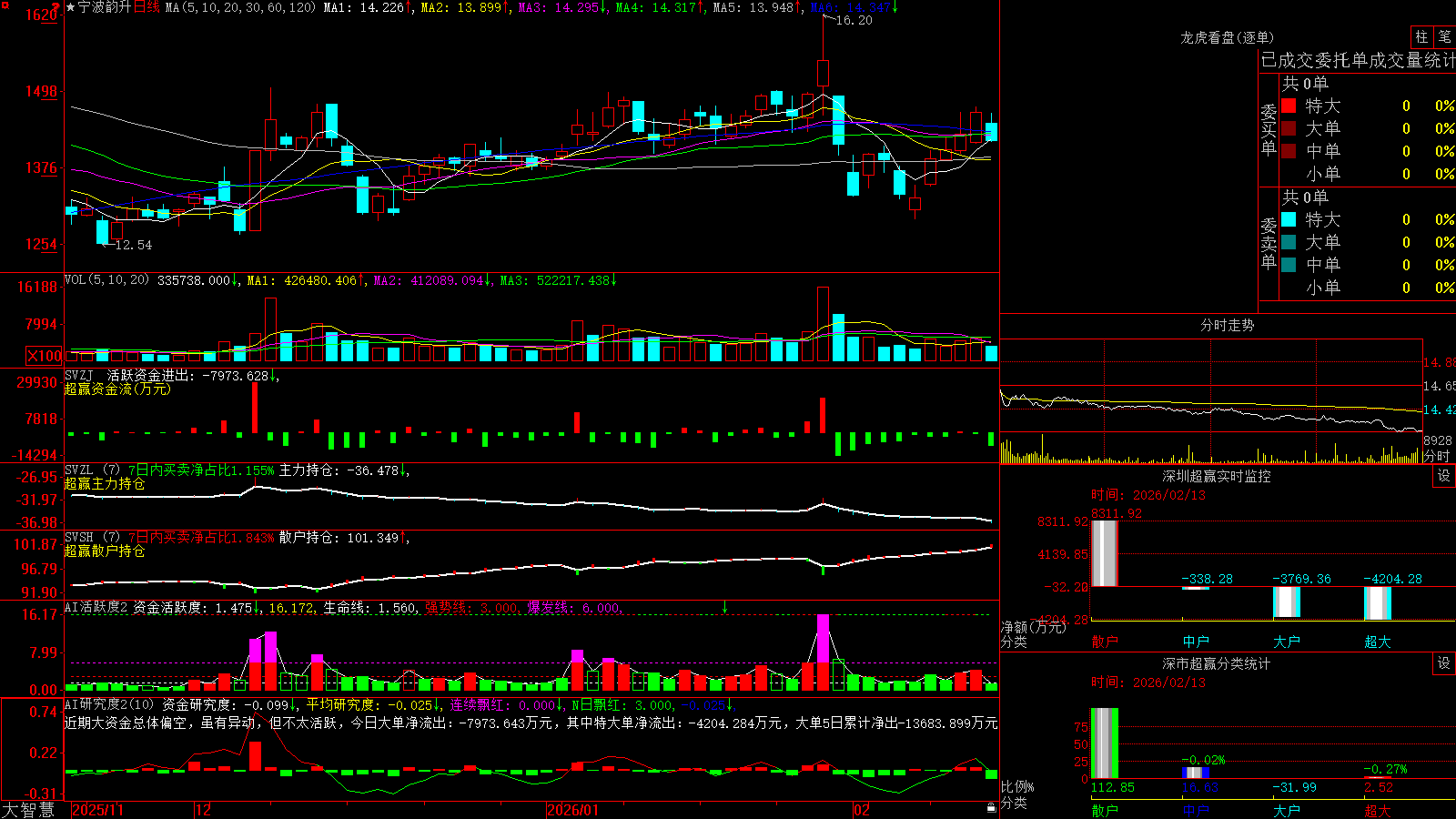Image resolution: width=1456 pixels, height=819 pixels.
Task: Click the 日线 period label
Action: tap(147, 7)
